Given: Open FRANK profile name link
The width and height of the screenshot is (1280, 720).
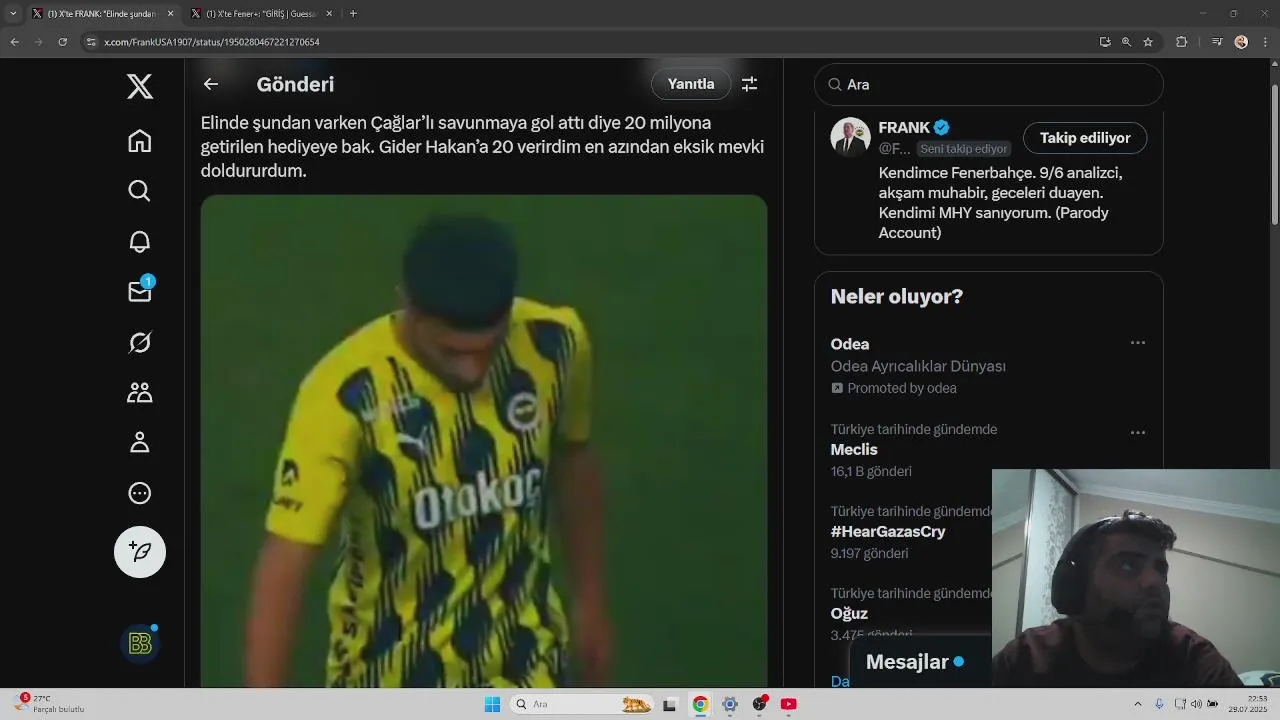Looking at the screenshot, I should tap(904, 128).
